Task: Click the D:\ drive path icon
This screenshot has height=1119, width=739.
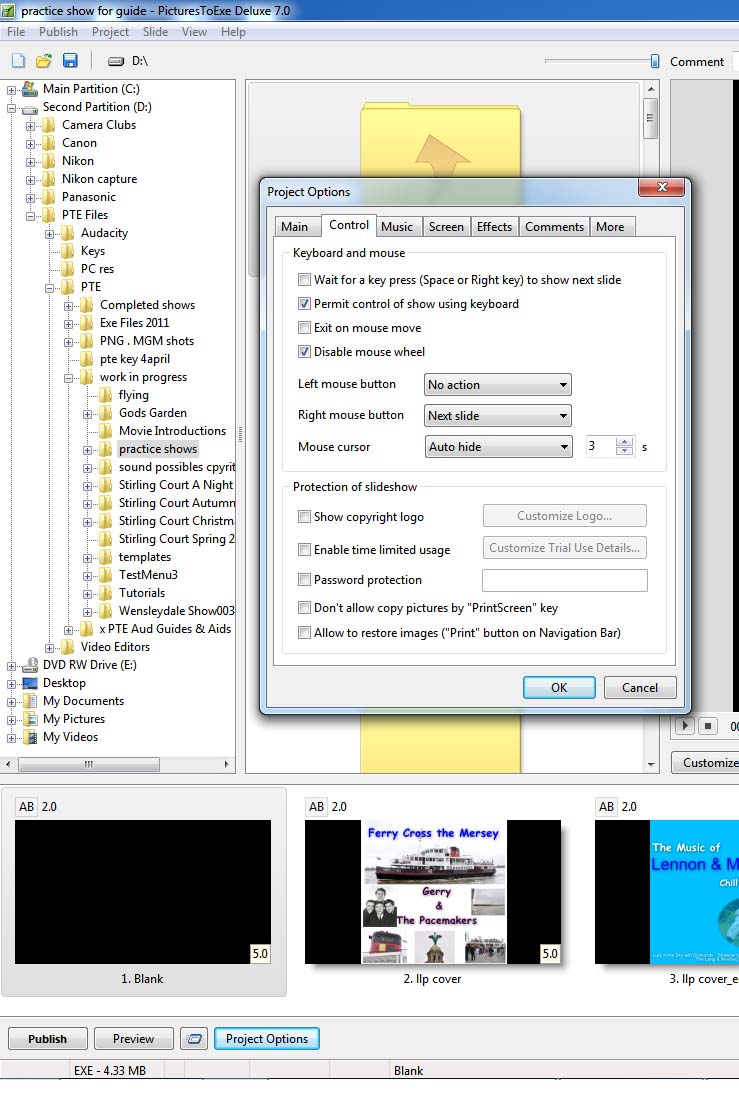Action: (116, 61)
